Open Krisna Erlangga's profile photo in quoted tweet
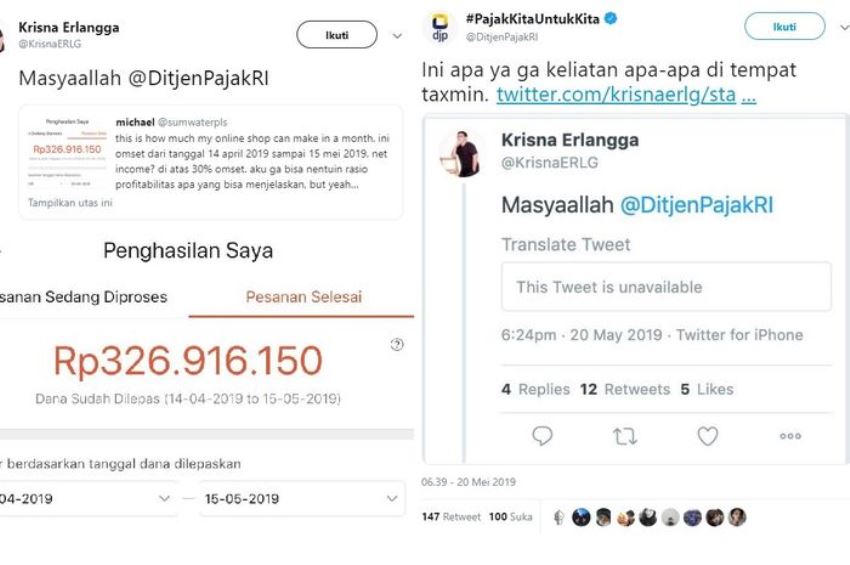The width and height of the screenshot is (850, 565). point(462,154)
